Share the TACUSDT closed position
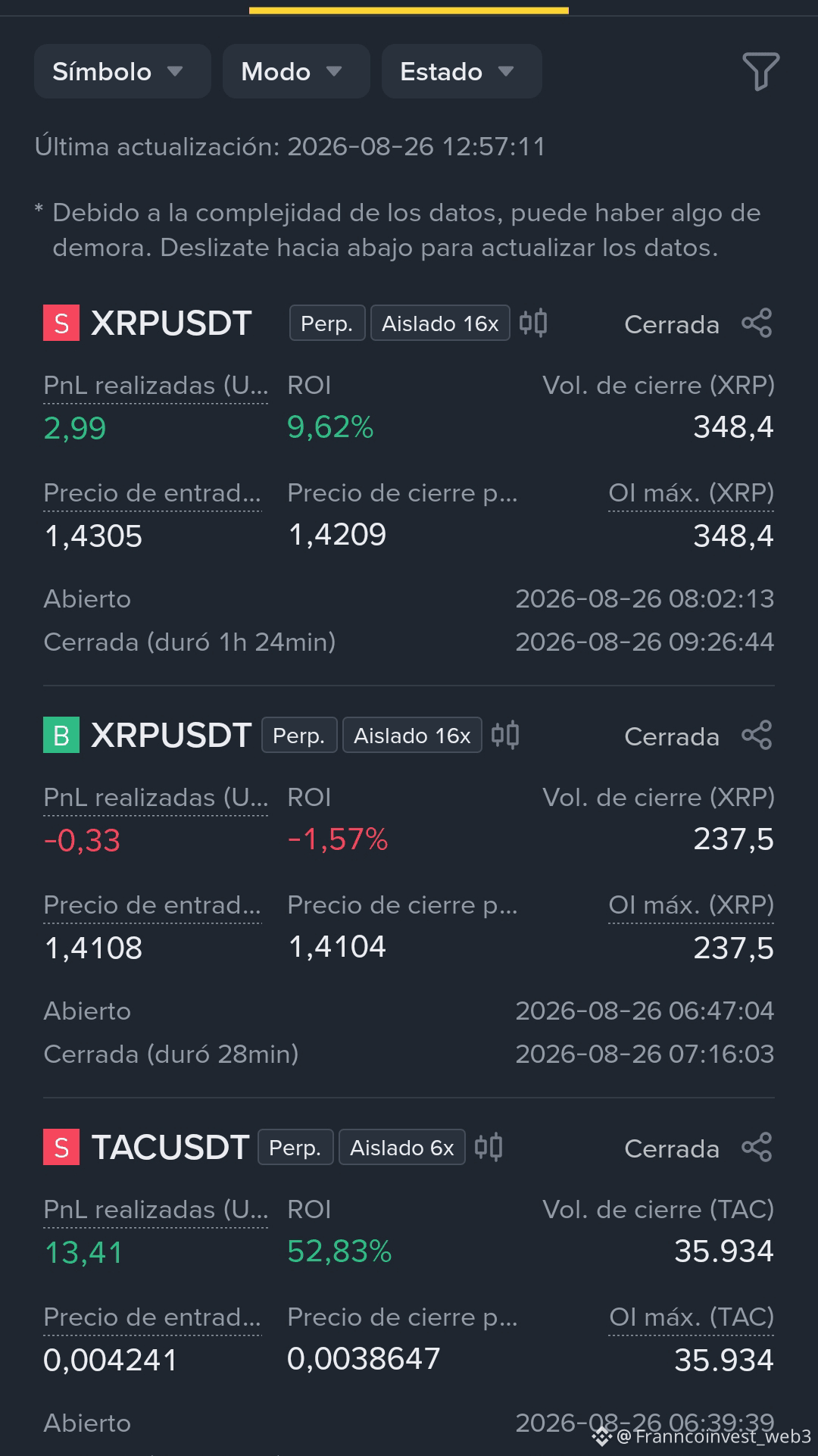The height and width of the screenshot is (1456, 818). click(757, 1148)
